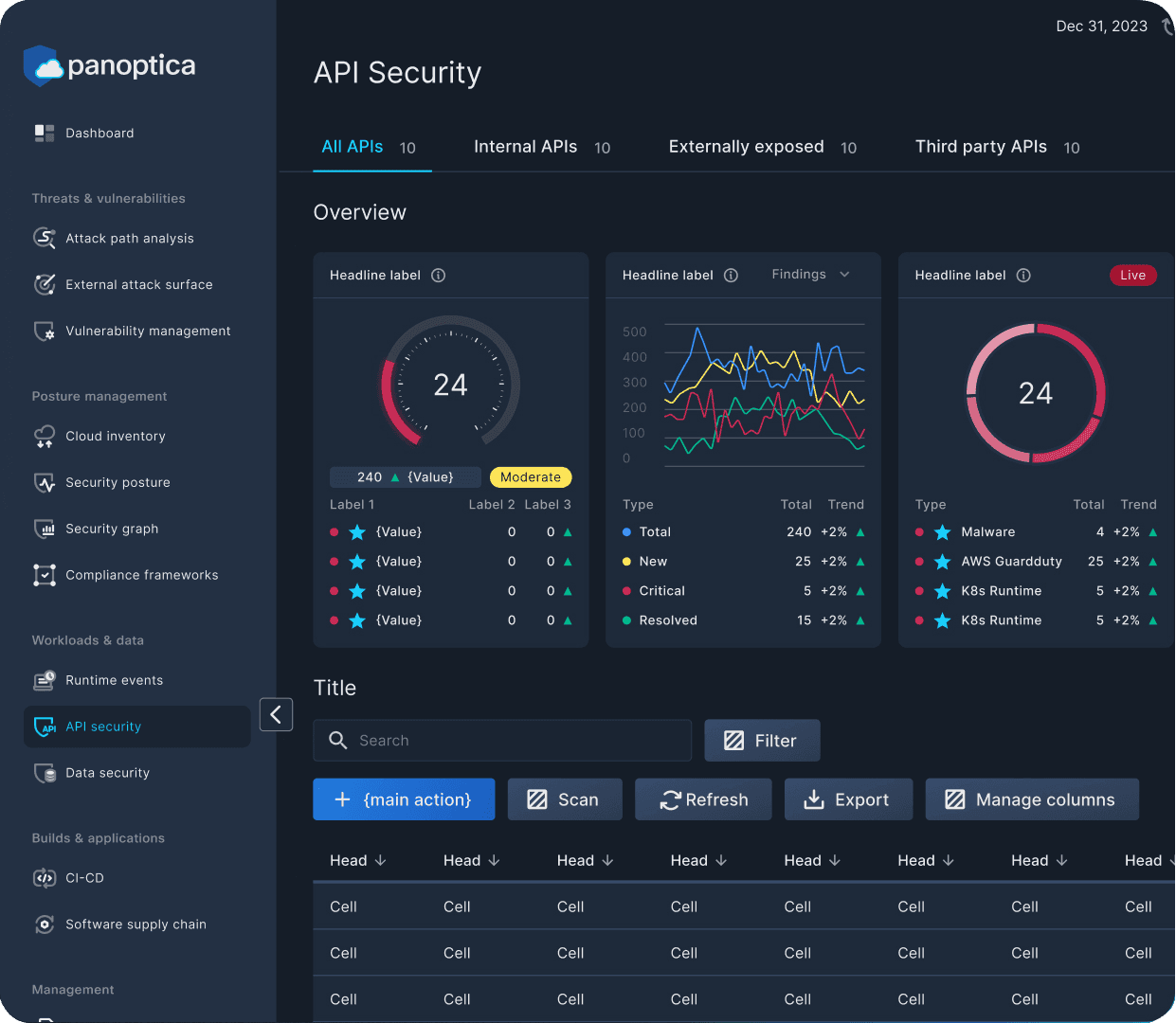Select the External attack surface icon
This screenshot has width=1176, height=1023.
45,284
